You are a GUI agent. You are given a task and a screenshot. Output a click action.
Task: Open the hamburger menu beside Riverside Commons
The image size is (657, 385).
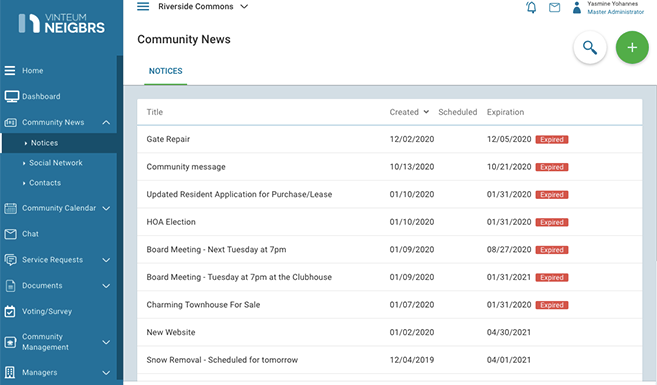pos(143,6)
